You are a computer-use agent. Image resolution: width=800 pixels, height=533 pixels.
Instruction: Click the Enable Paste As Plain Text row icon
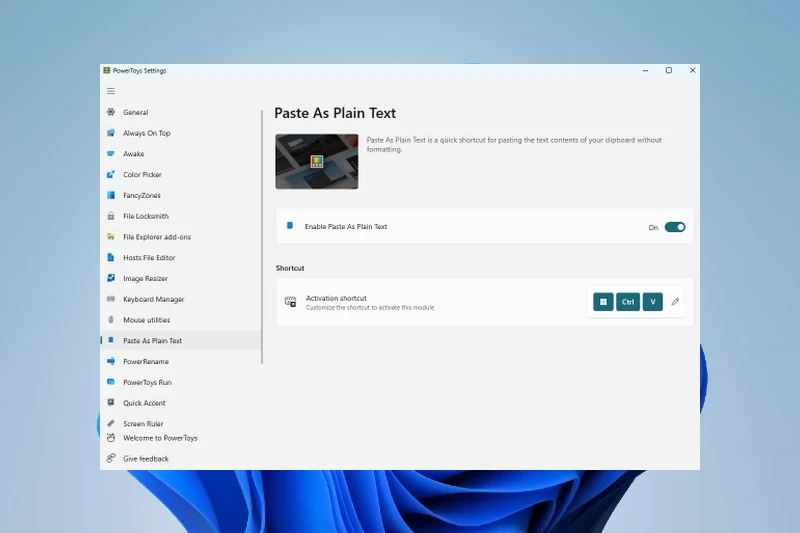[290, 225]
